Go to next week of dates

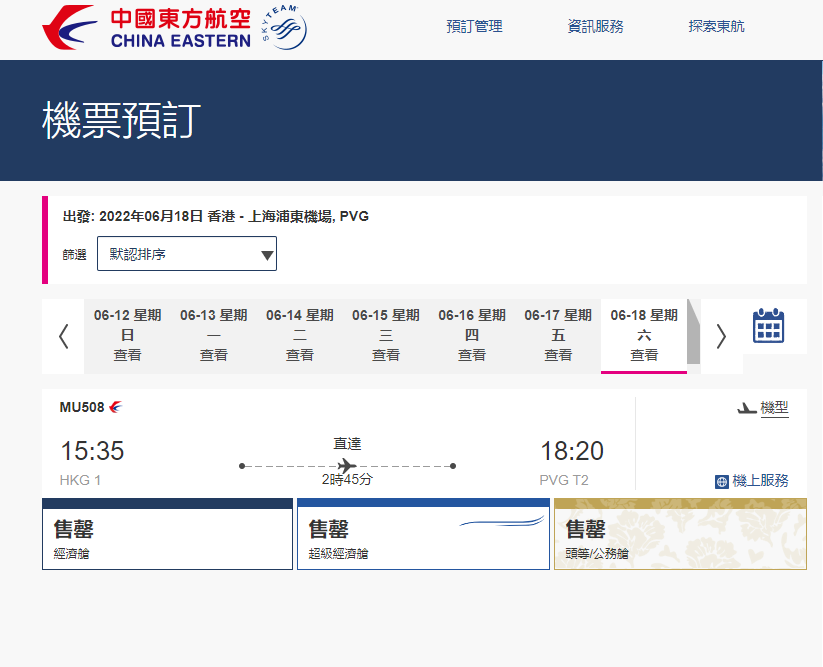(721, 336)
